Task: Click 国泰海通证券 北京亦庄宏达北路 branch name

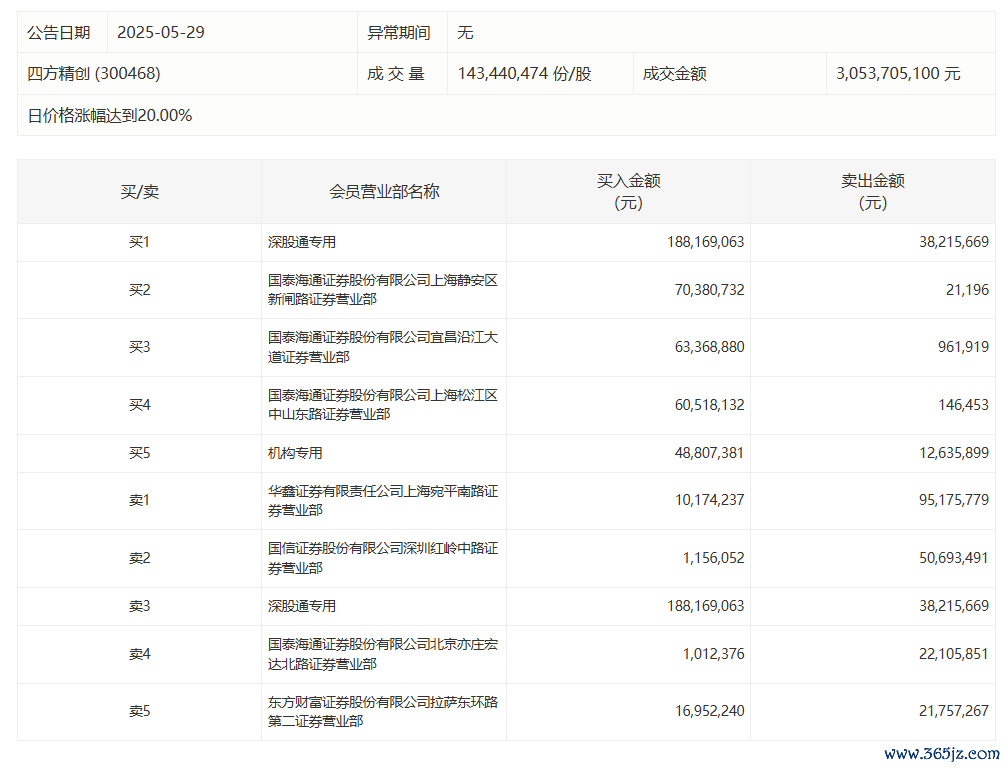Action: coord(383,654)
